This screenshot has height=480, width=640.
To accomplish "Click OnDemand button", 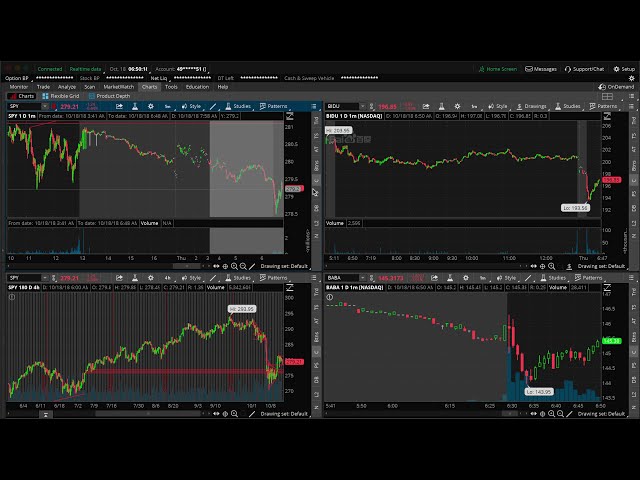I will tap(616, 87).
